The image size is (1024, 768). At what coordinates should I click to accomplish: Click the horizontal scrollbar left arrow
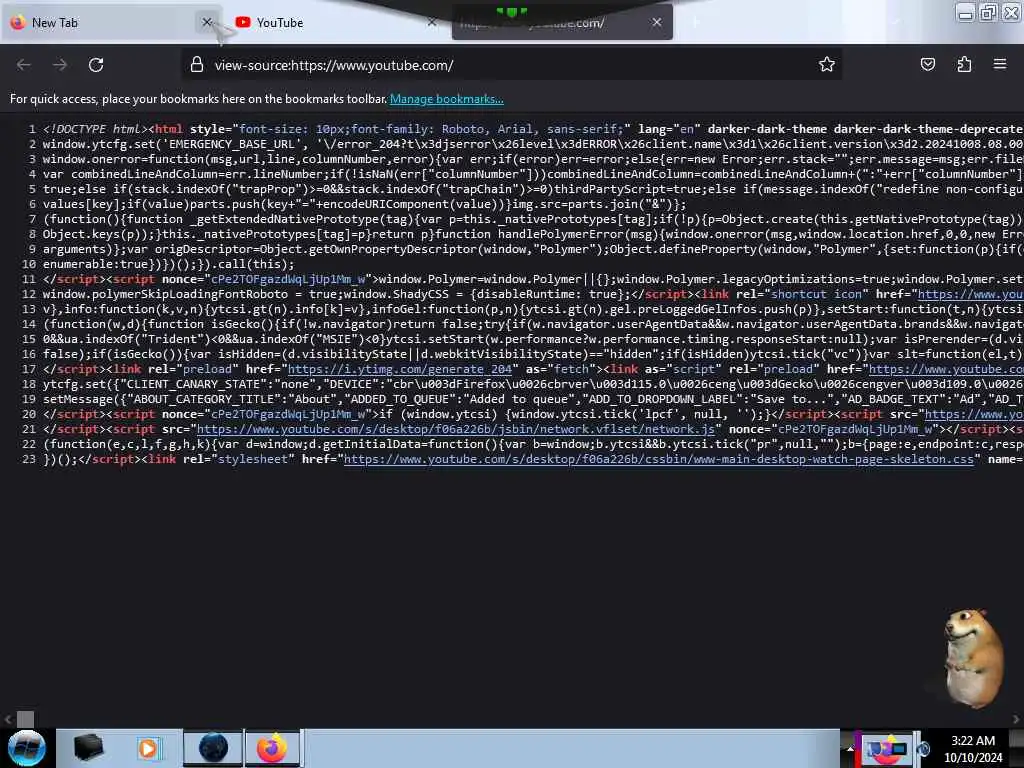(x=8, y=720)
